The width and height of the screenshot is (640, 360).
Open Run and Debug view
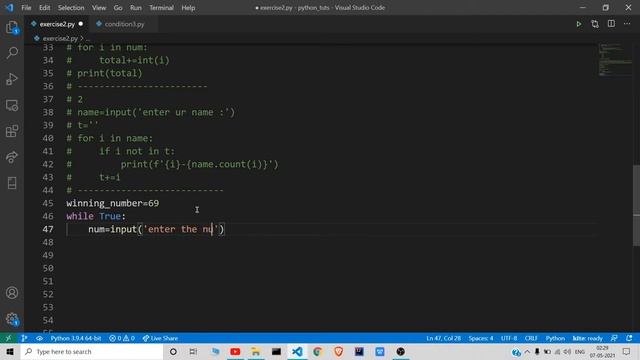12,79
